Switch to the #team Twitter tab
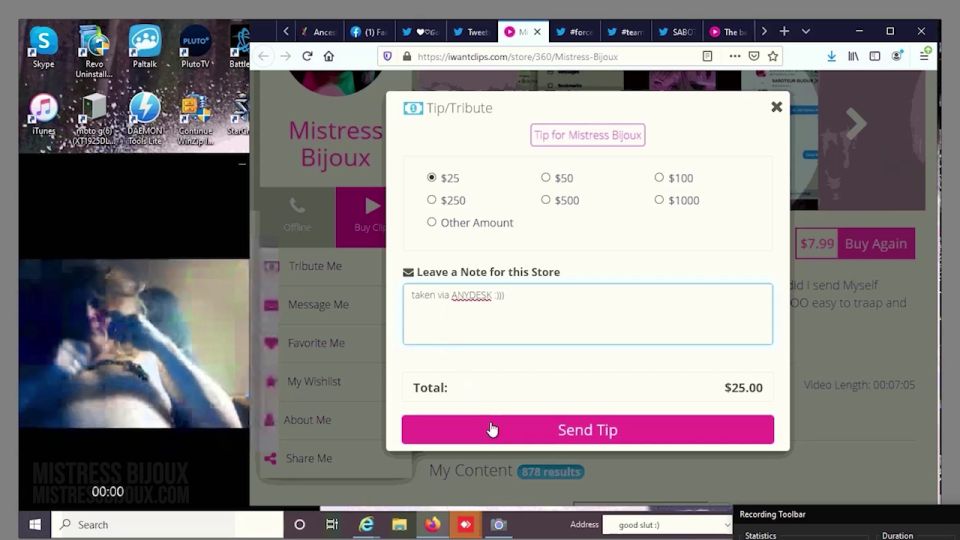This screenshot has height=540, width=960. 624,32
